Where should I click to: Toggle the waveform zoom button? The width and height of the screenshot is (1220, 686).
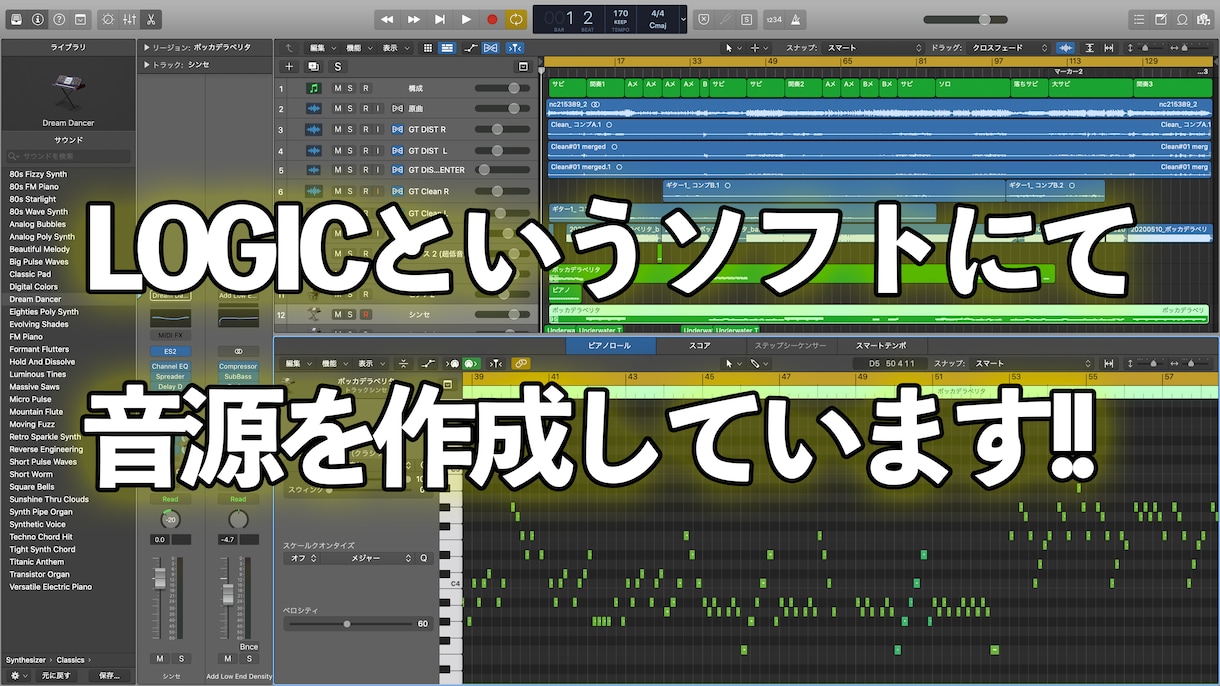pyautogui.click(x=1066, y=47)
